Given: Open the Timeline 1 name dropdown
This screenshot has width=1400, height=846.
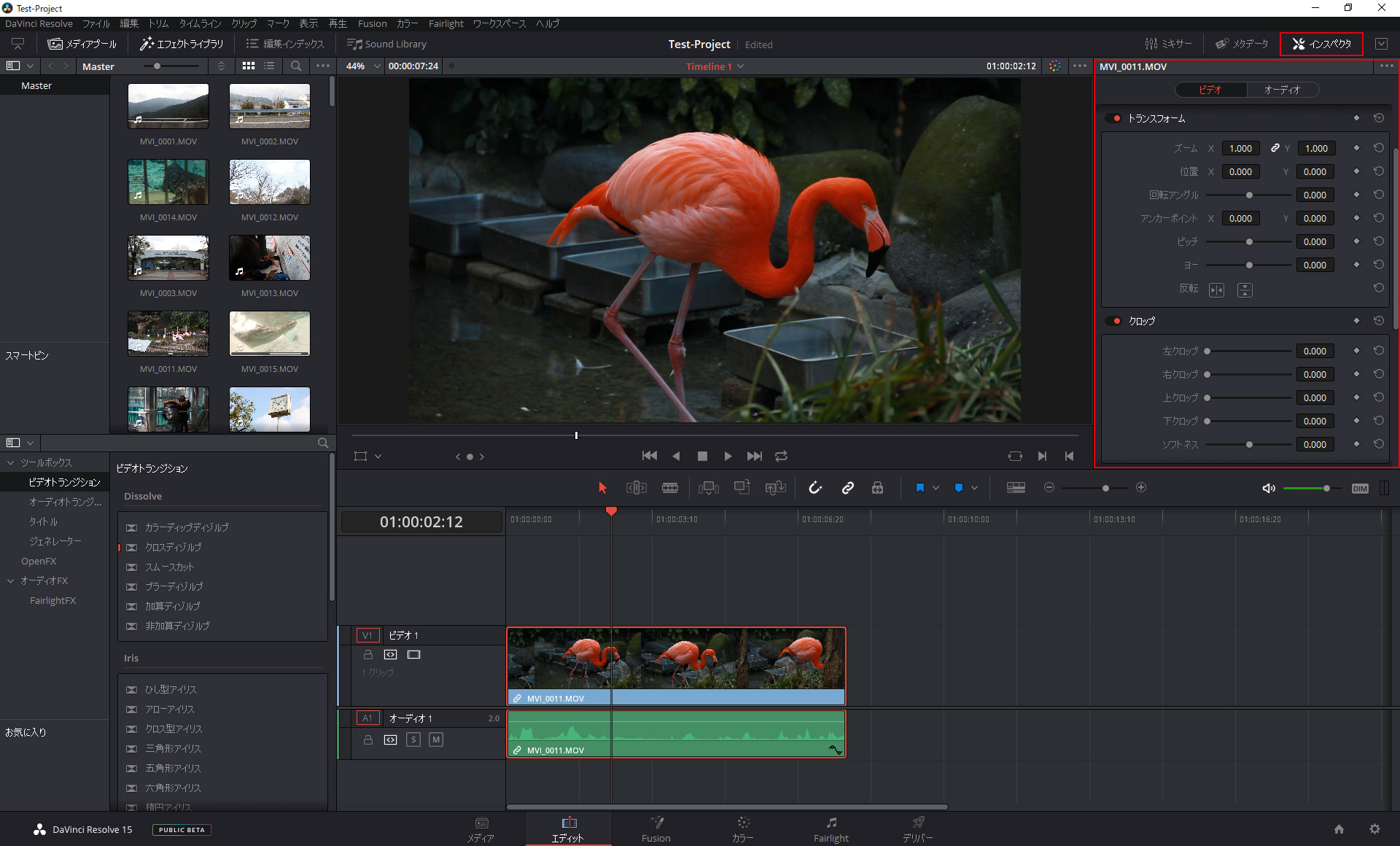Looking at the screenshot, I should click(715, 66).
